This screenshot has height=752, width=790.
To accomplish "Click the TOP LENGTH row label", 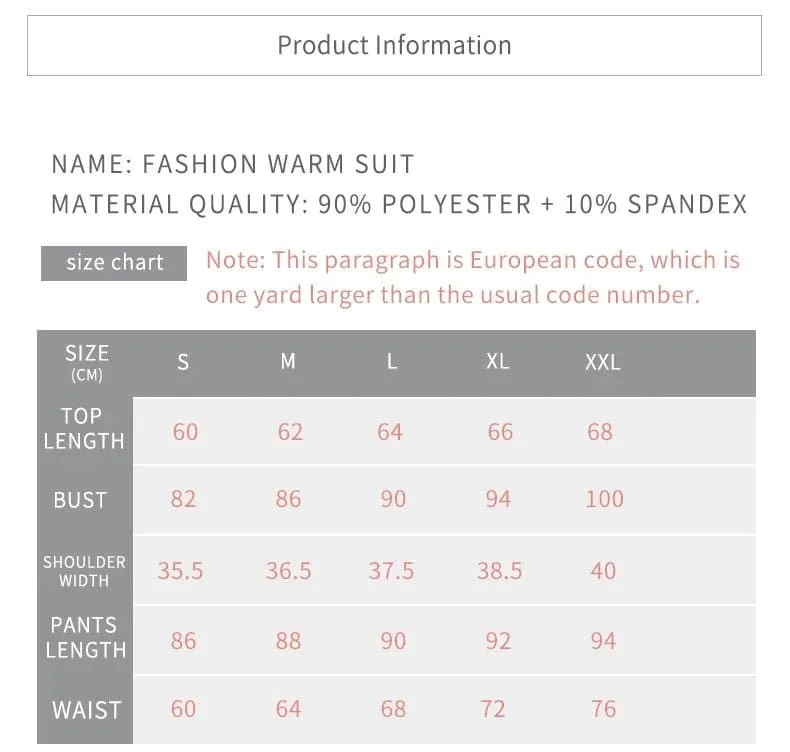I will pos(84,429).
